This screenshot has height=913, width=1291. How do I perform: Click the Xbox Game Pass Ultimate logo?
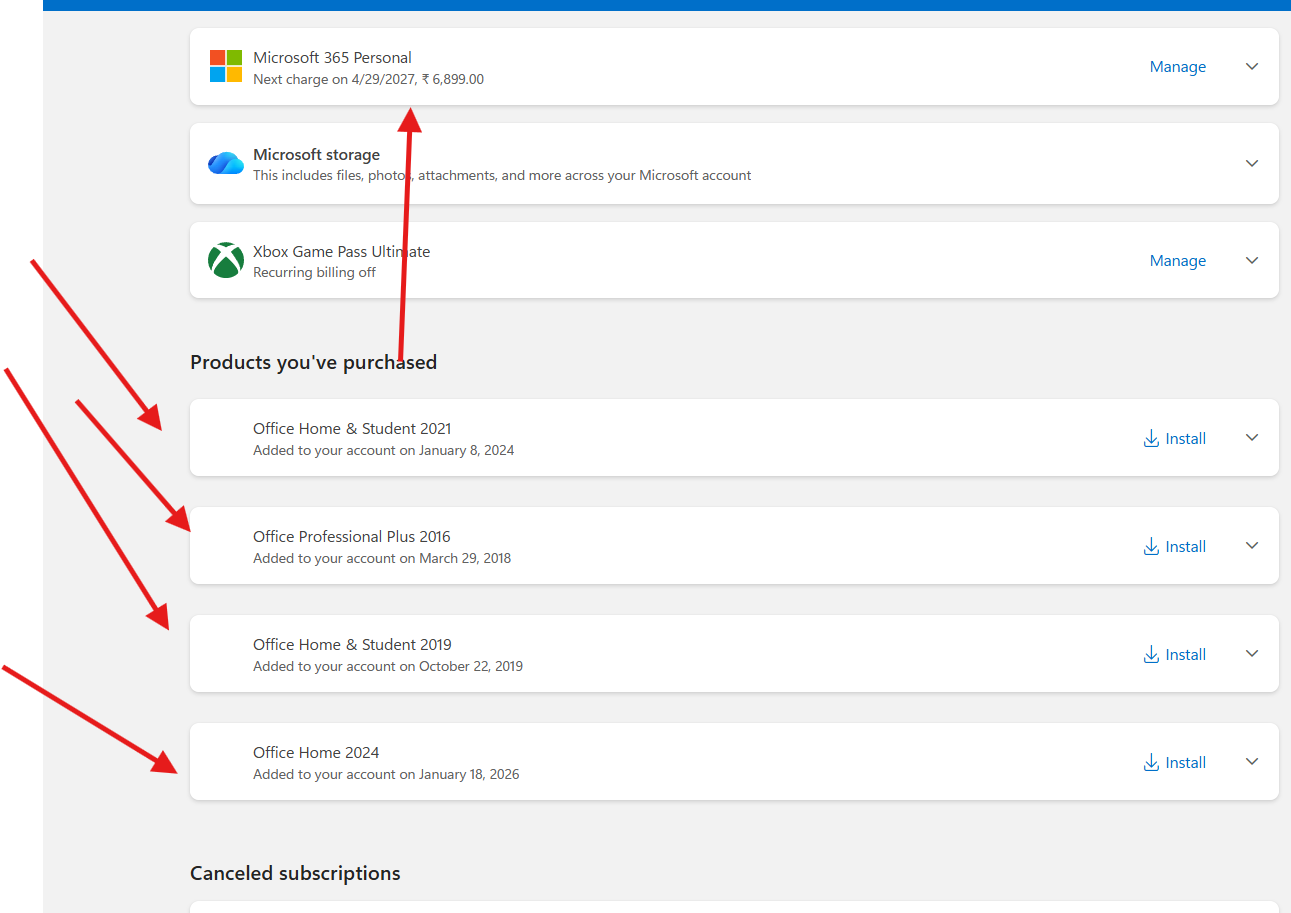[x=226, y=260]
